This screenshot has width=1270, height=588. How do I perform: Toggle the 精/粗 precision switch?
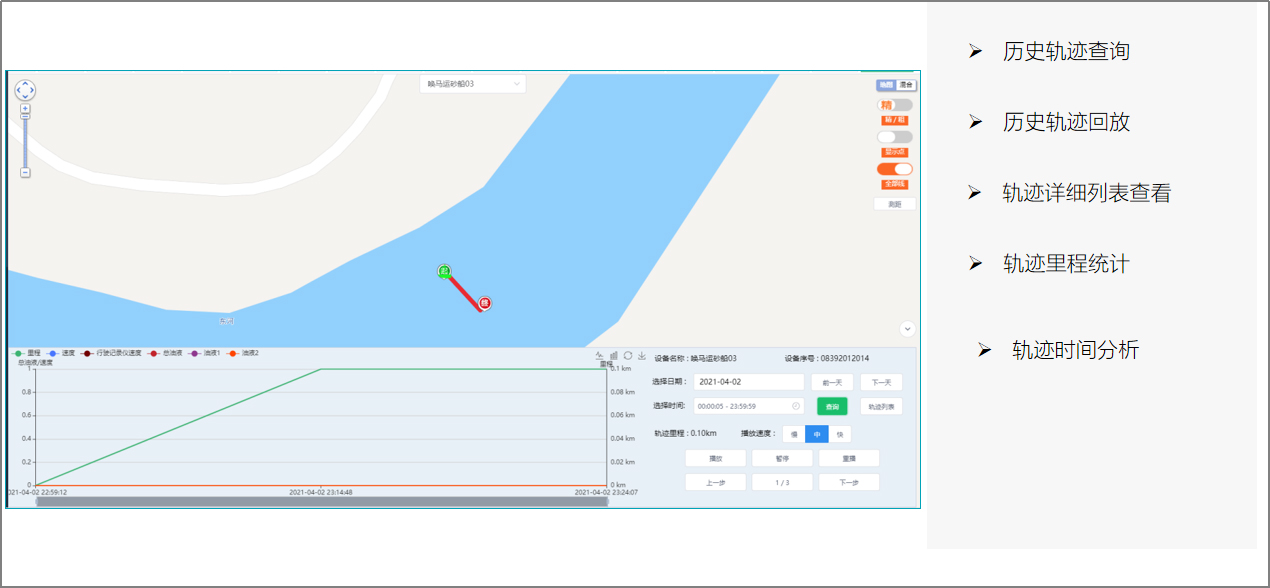894,105
